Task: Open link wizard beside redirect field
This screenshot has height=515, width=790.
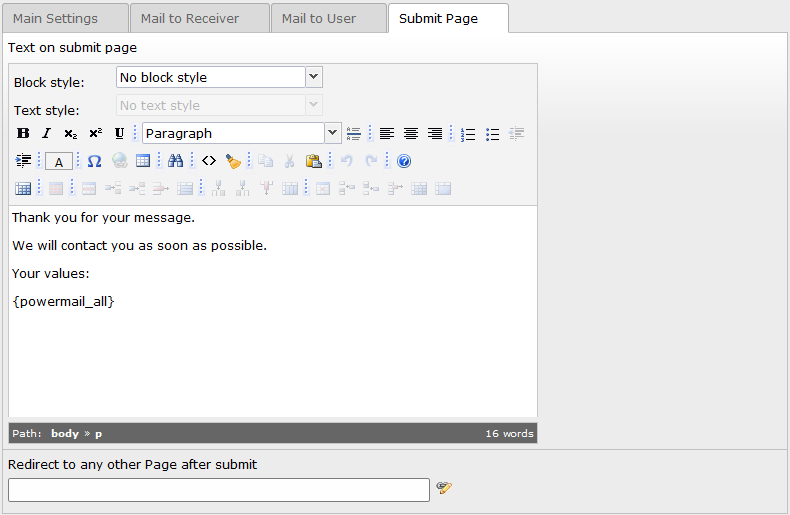Action: coord(444,487)
